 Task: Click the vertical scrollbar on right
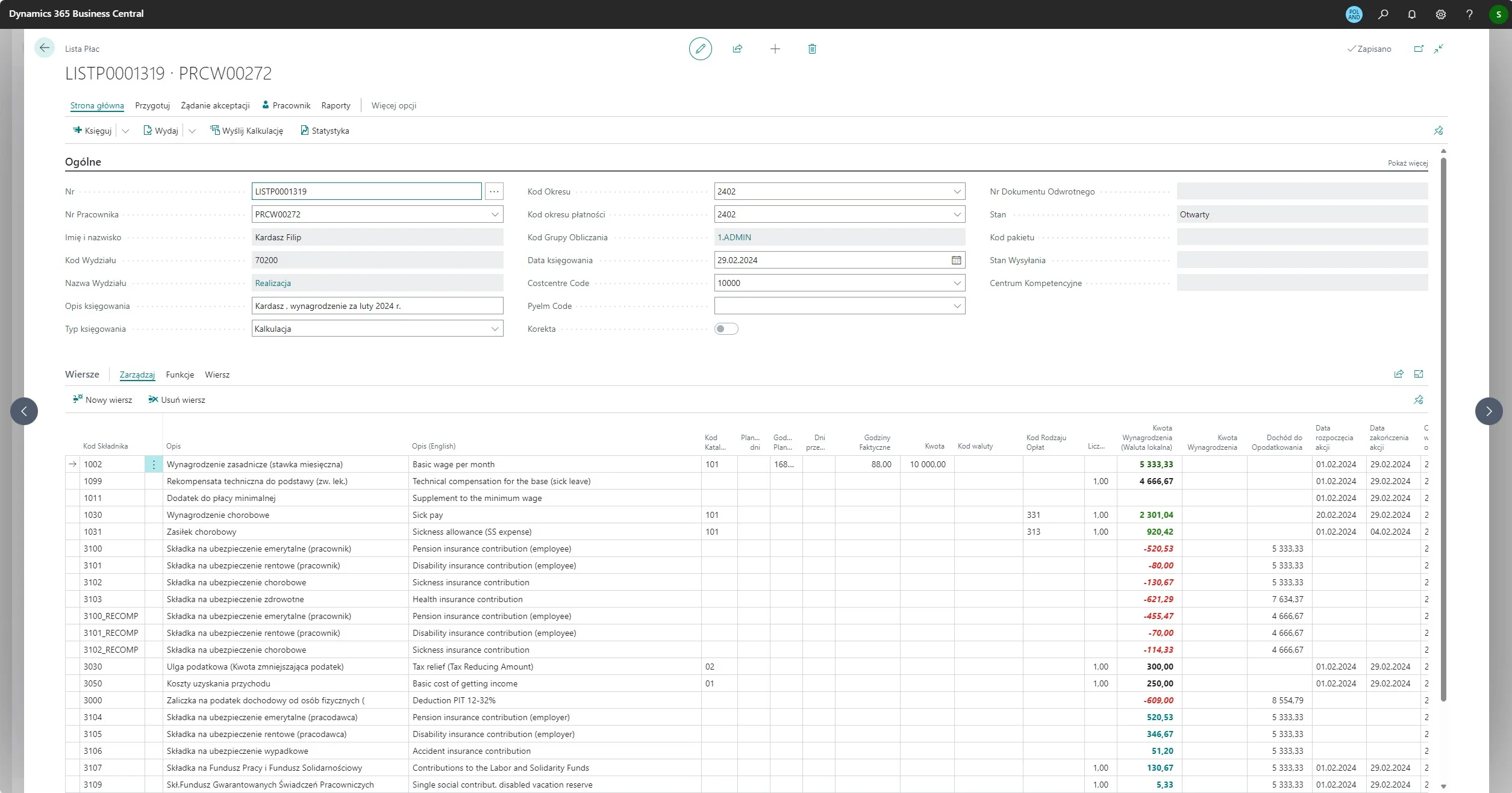(1443, 421)
